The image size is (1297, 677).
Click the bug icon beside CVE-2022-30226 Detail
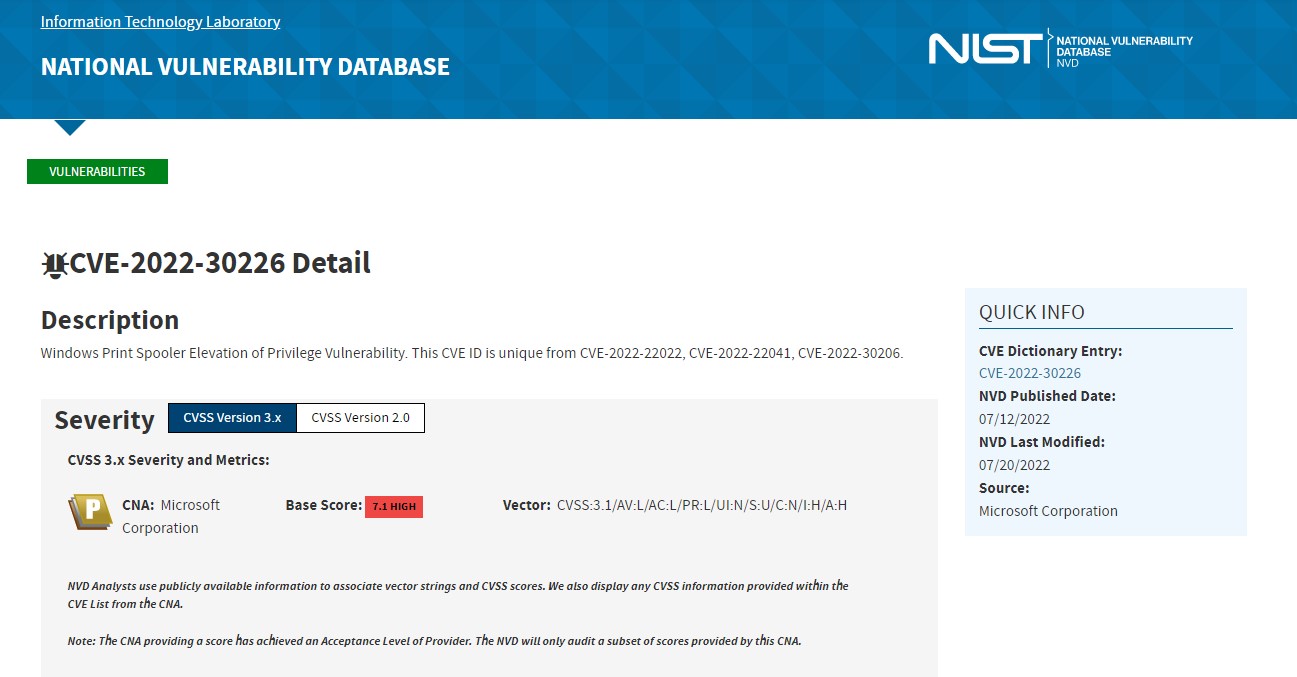[54, 264]
